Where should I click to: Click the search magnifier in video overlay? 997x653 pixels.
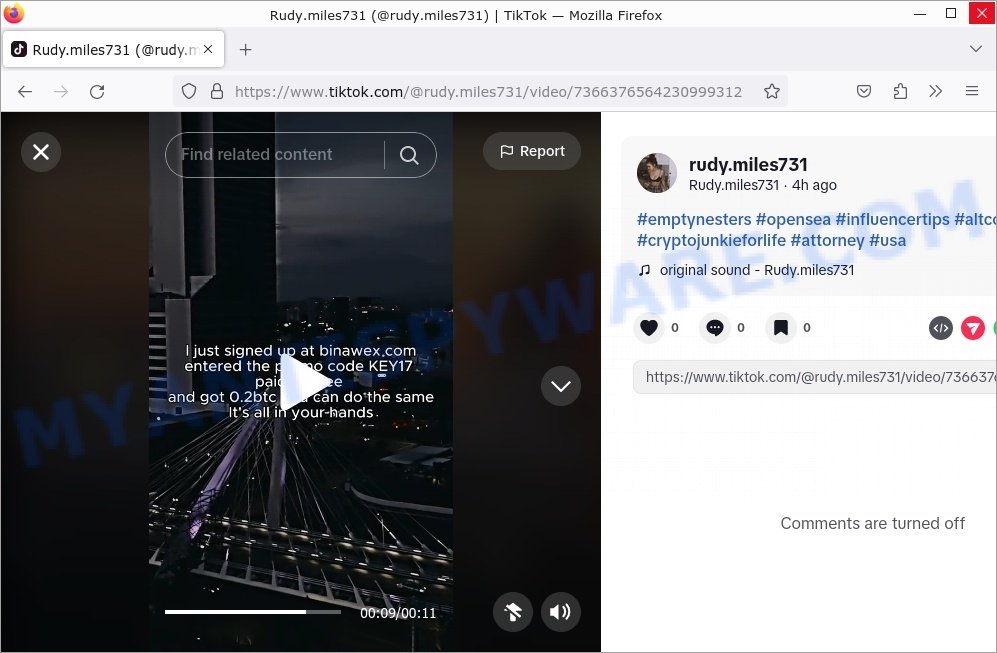409,155
